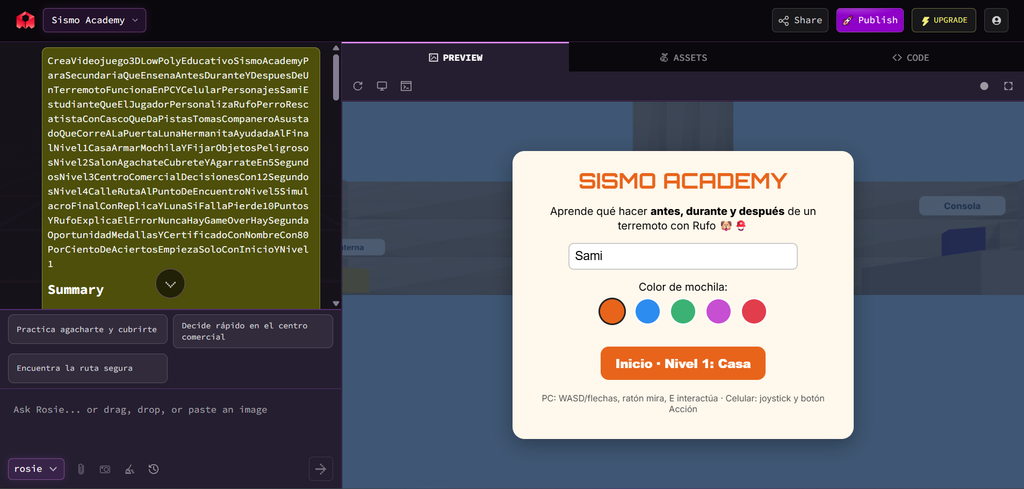The image size is (1024, 489).
Task: Click the Share button
Action: [800, 20]
